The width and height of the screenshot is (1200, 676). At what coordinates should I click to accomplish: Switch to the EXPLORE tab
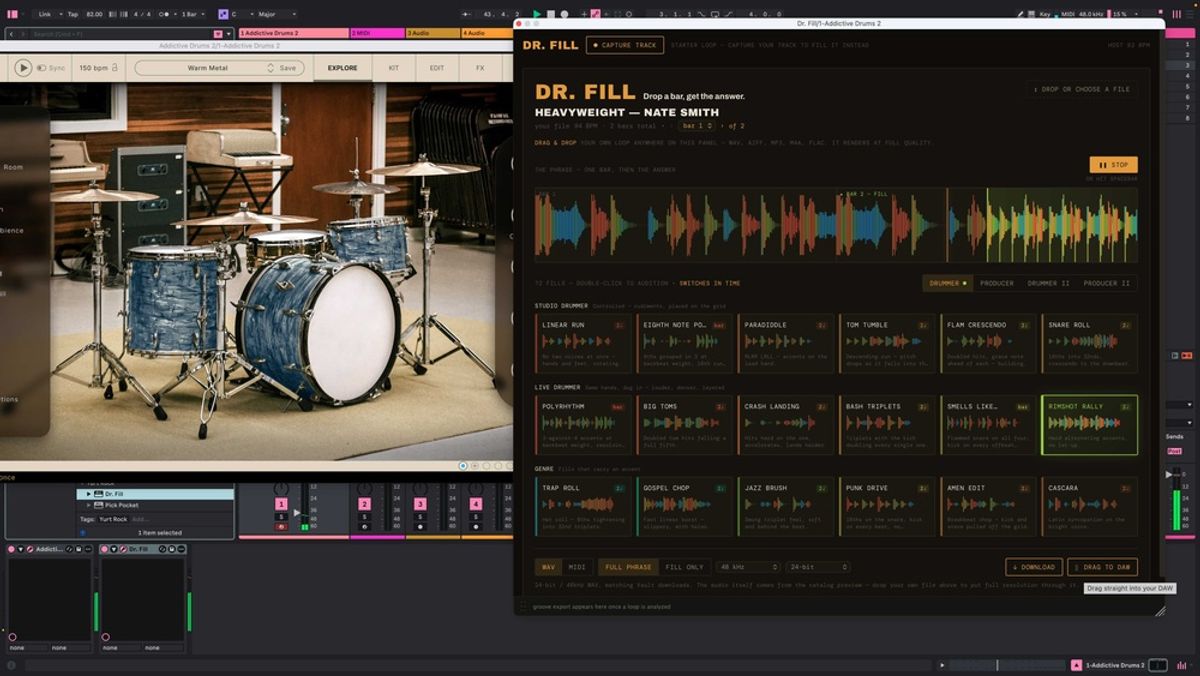click(x=342, y=68)
